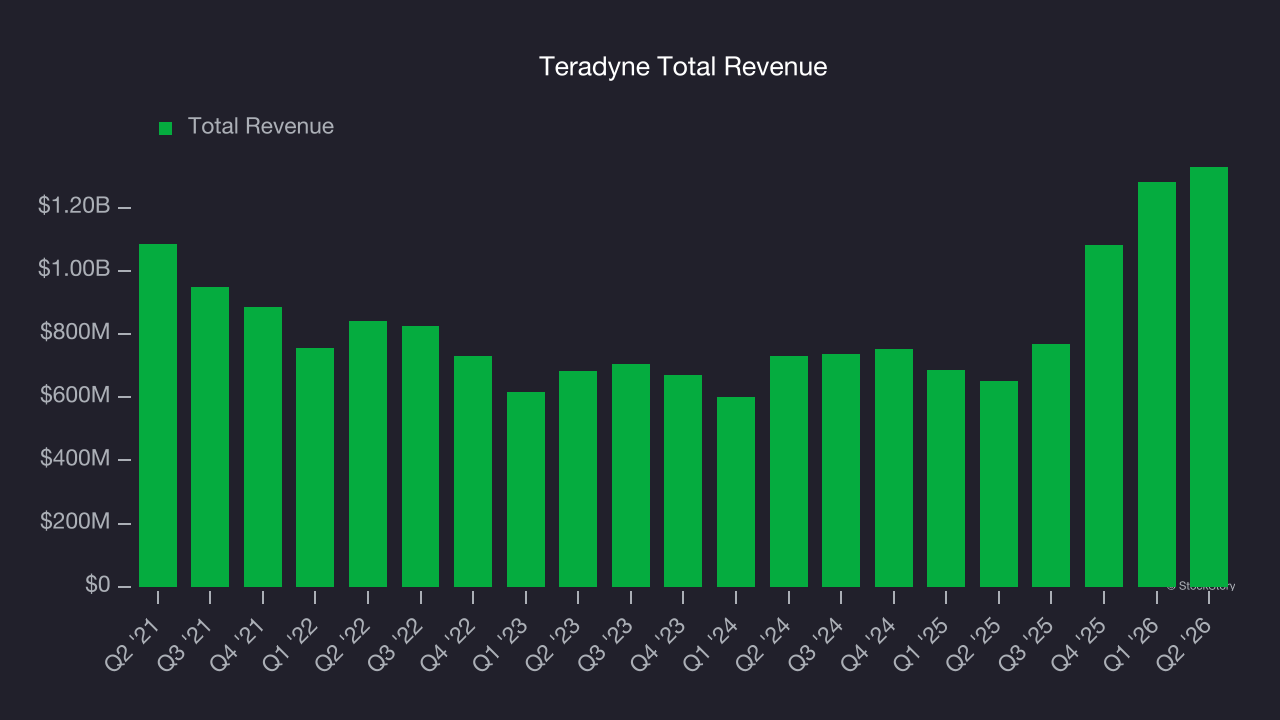Image resolution: width=1280 pixels, height=720 pixels.
Task: Select the Q4 '22 revenue bar
Action: pyautogui.click(x=473, y=471)
